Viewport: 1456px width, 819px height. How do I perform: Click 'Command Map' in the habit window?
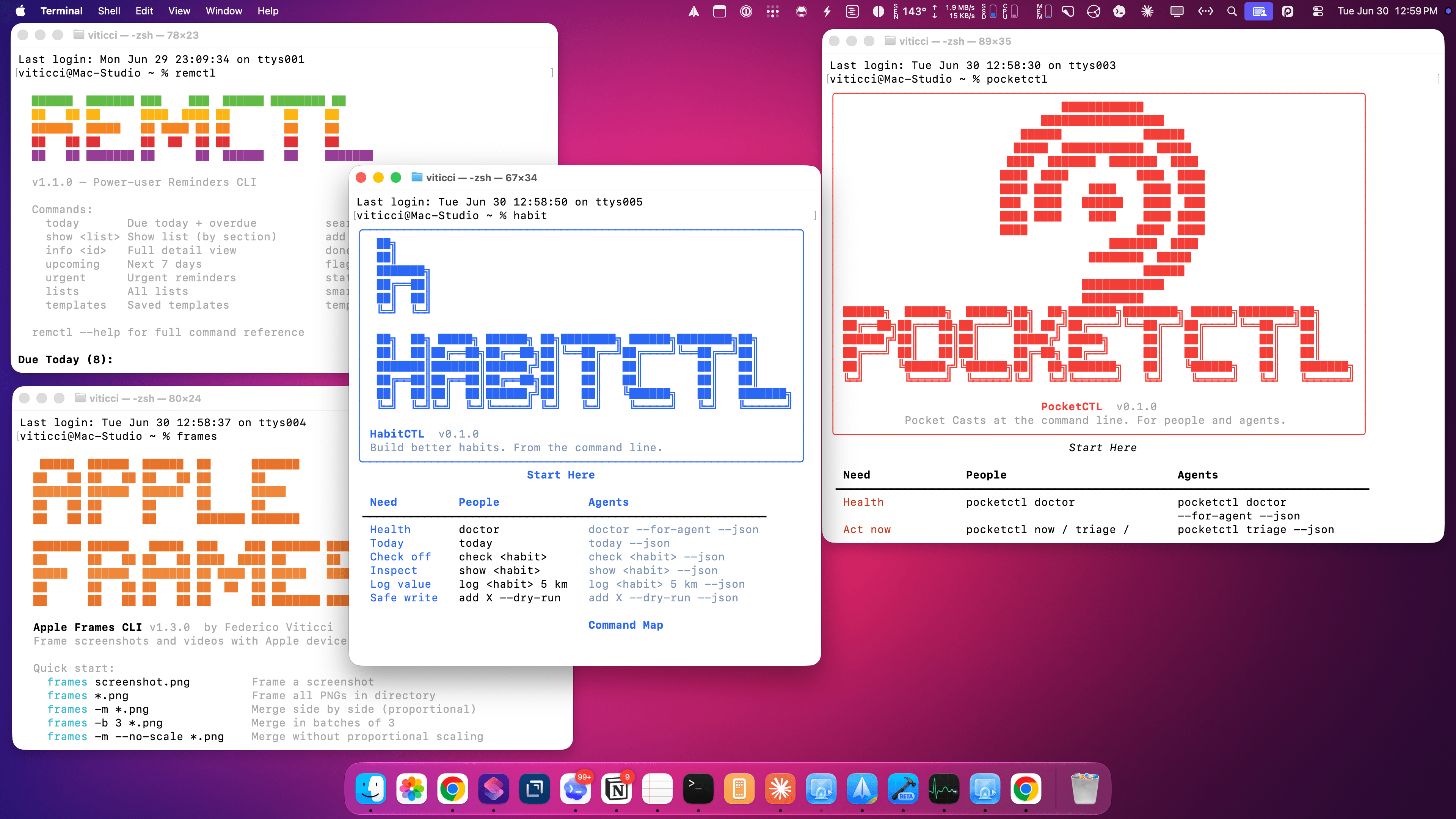click(x=626, y=624)
